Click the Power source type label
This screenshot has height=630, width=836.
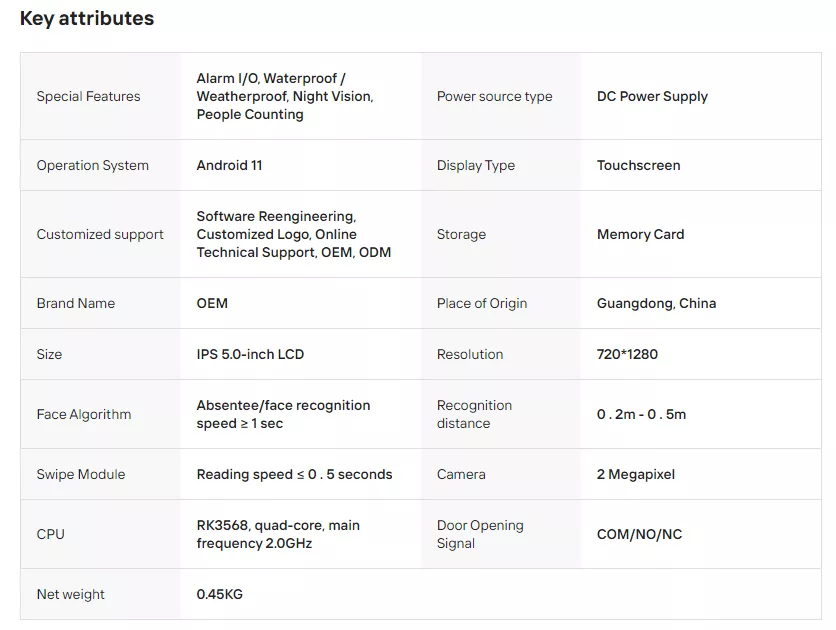click(495, 96)
